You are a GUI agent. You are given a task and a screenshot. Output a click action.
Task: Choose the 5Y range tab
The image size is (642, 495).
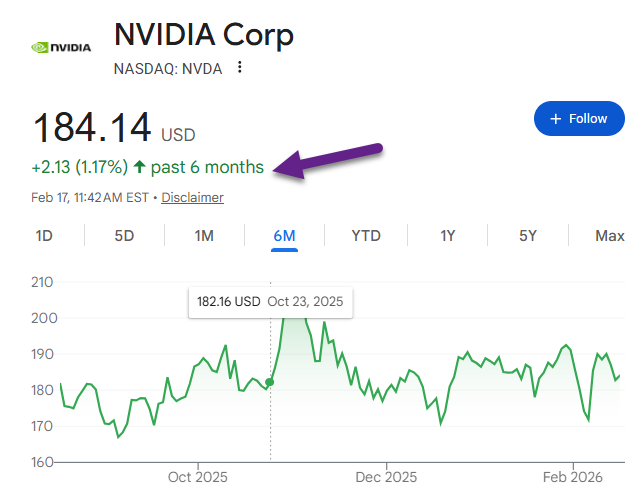[x=528, y=236]
